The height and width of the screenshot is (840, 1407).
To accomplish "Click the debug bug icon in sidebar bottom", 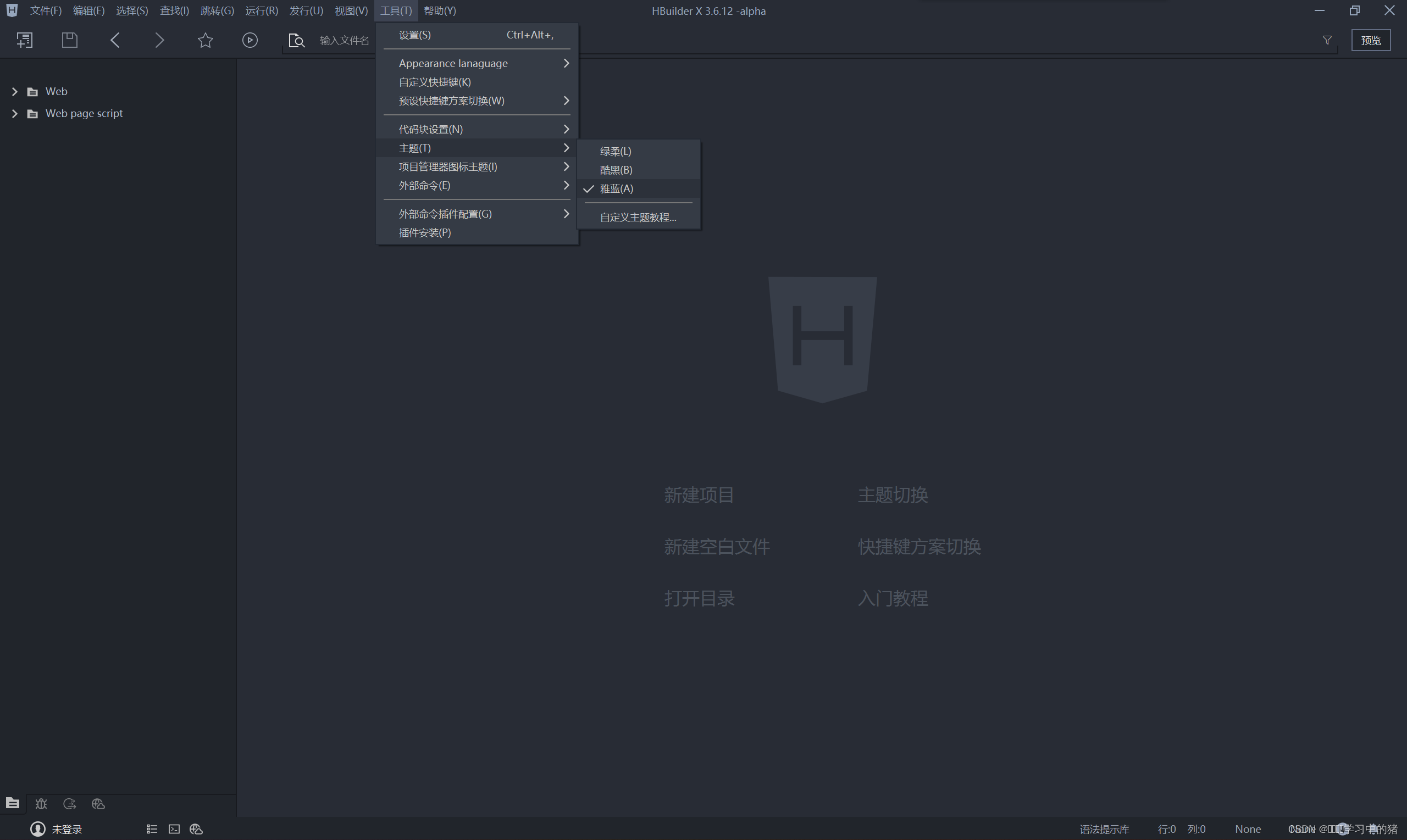I will tap(41, 804).
